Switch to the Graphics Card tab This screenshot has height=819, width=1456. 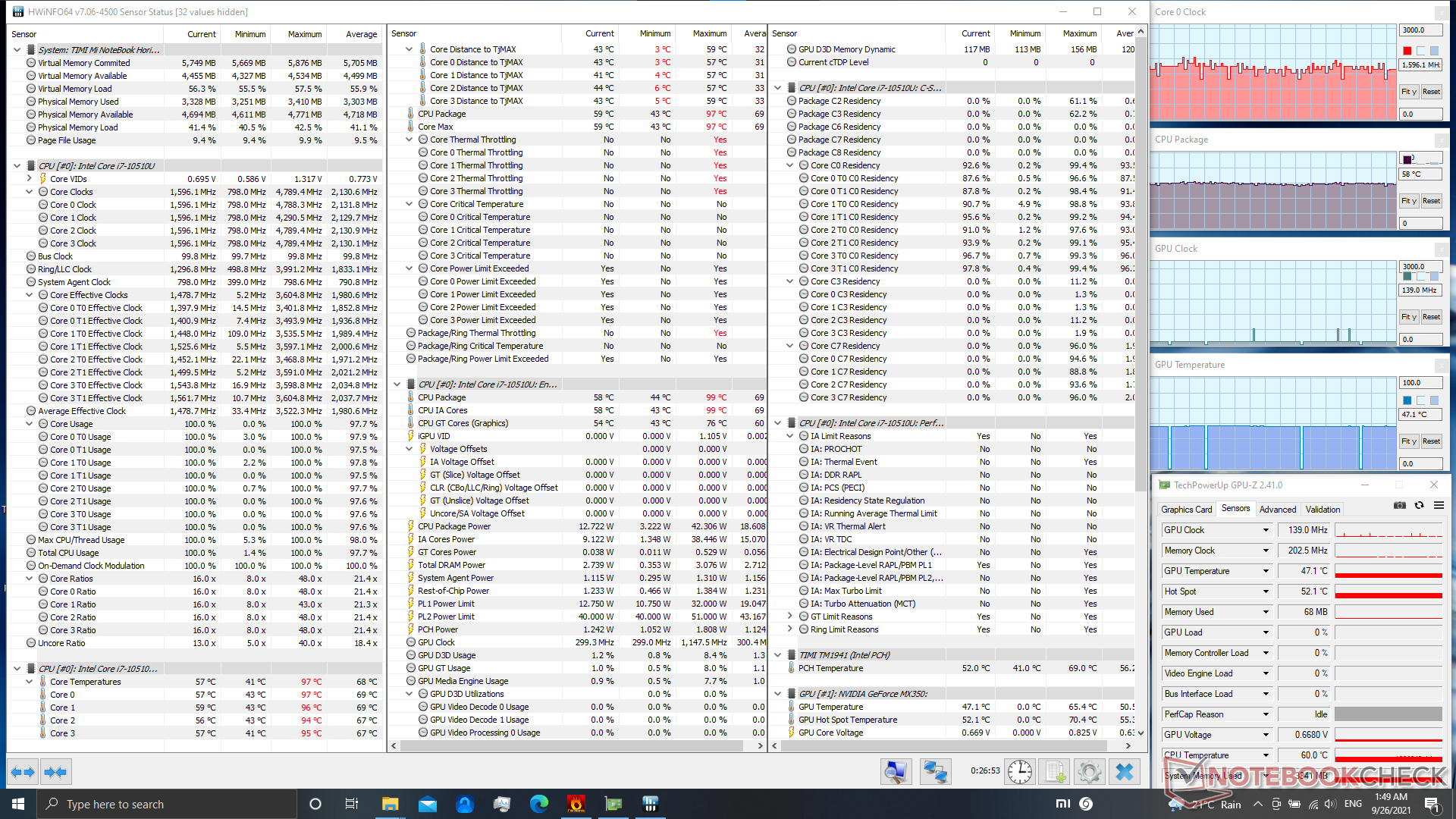pos(1186,510)
